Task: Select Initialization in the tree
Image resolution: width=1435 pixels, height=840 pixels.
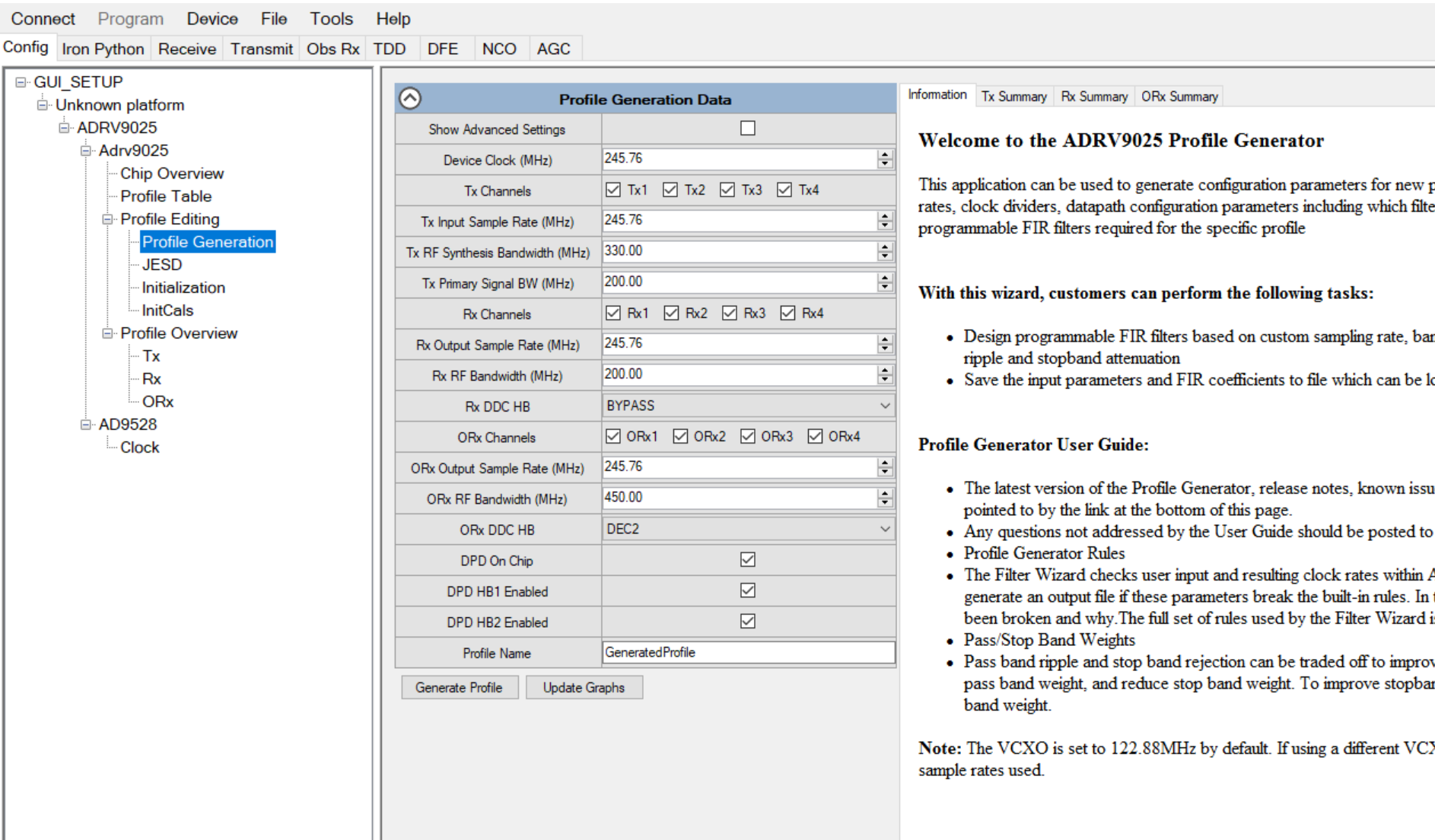Action: point(183,288)
